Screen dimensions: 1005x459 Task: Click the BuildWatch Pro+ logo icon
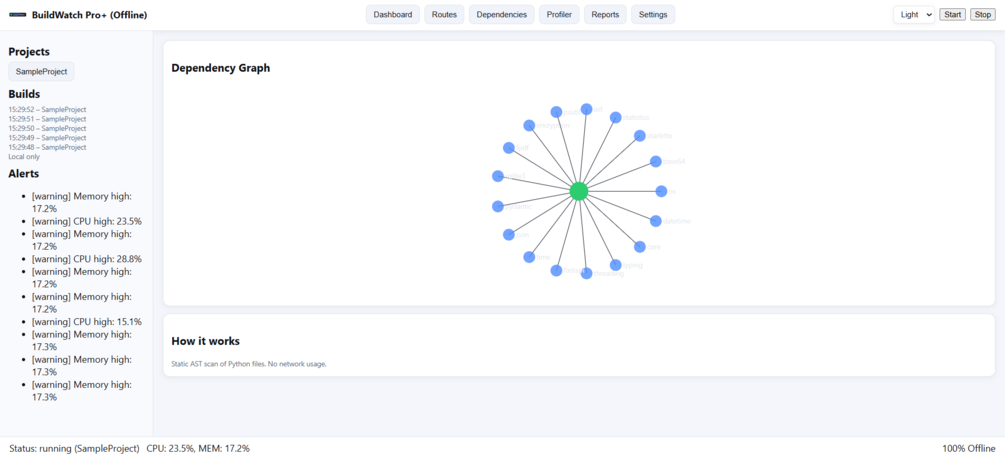tap(18, 15)
